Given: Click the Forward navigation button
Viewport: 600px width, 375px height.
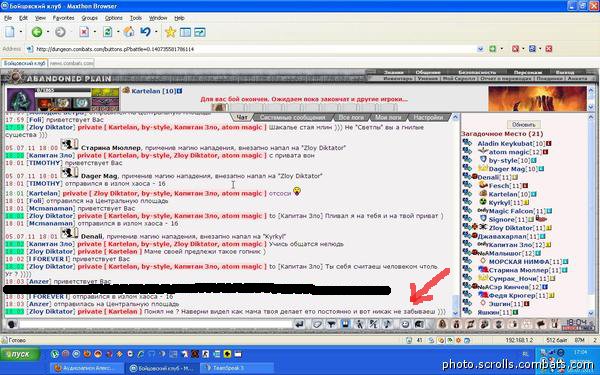Looking at the screenshot, I should (60, 32).
